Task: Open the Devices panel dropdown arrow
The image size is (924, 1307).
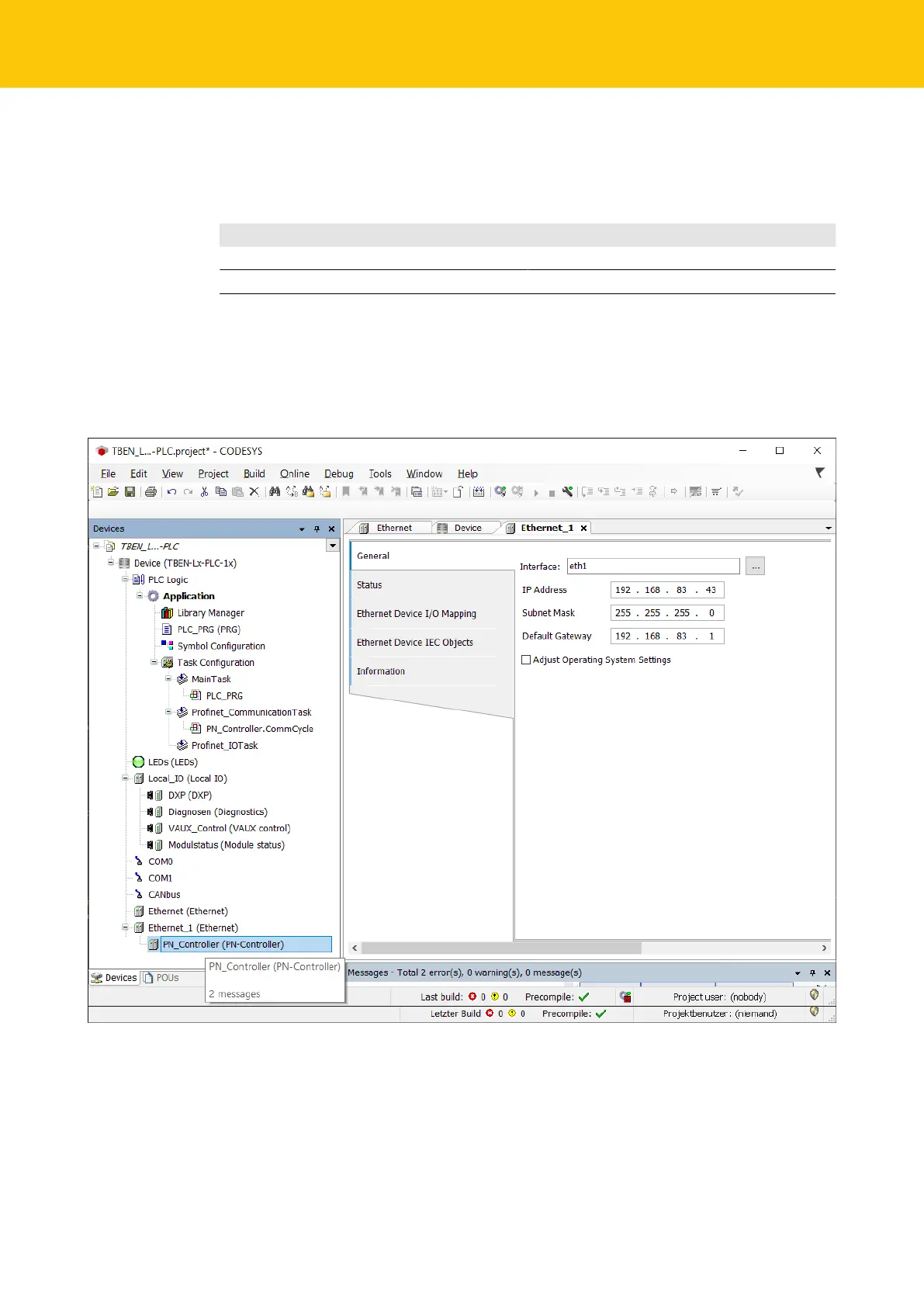Action: (x=302, y=529)
